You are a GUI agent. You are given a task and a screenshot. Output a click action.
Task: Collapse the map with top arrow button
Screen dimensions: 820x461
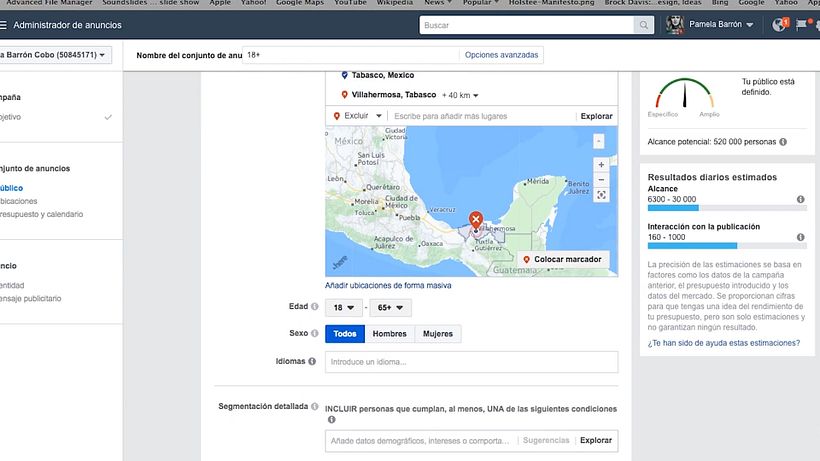coord(599,141)
